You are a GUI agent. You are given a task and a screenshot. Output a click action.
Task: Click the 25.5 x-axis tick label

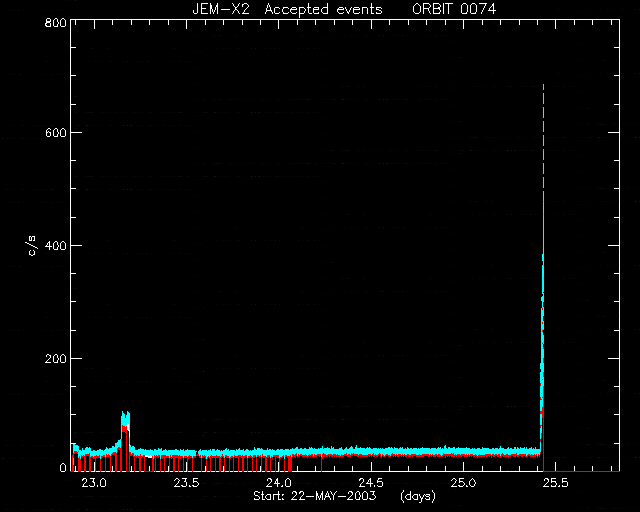(x=556, y=483)
